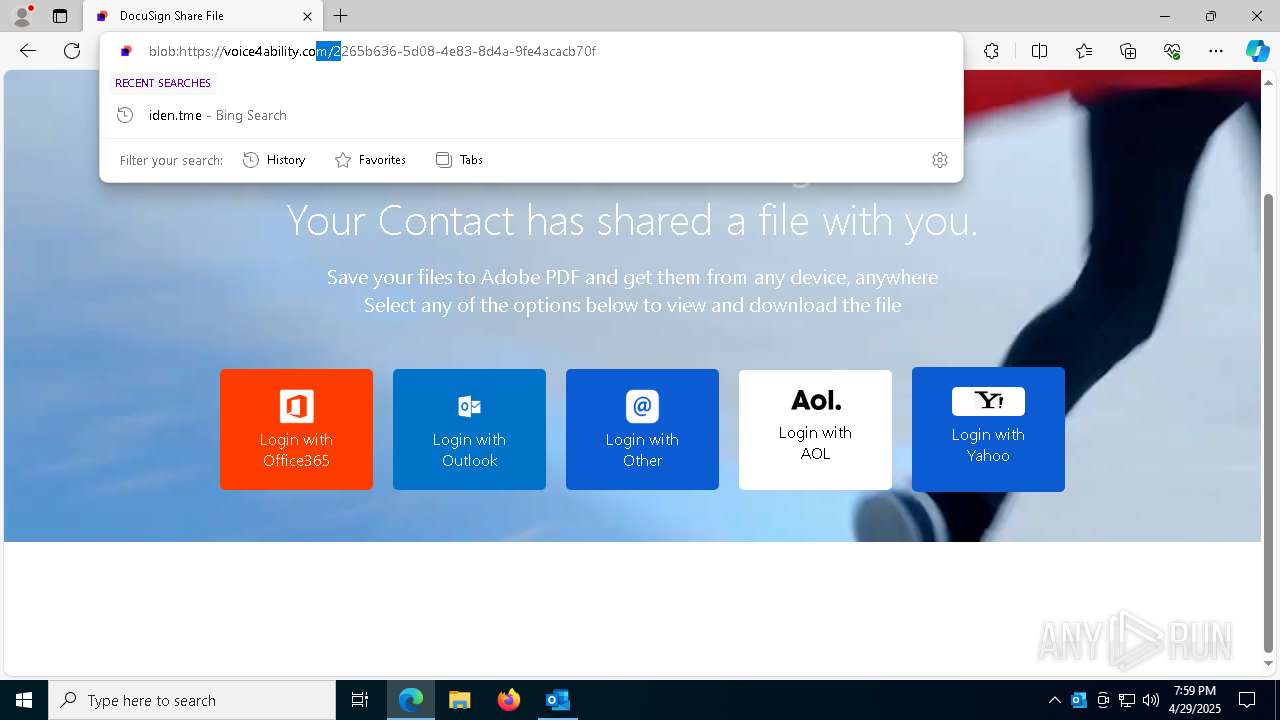Filter search by Tabs
Image resolution: width=1280 pixels, height=720 pixels.
tap(460, 160)
